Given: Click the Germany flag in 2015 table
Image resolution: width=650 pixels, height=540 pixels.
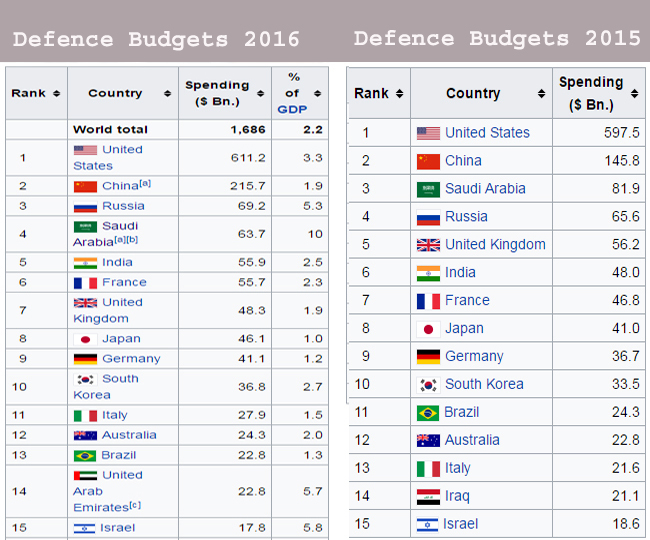Looking at the screenshot, I should point(428,357).
